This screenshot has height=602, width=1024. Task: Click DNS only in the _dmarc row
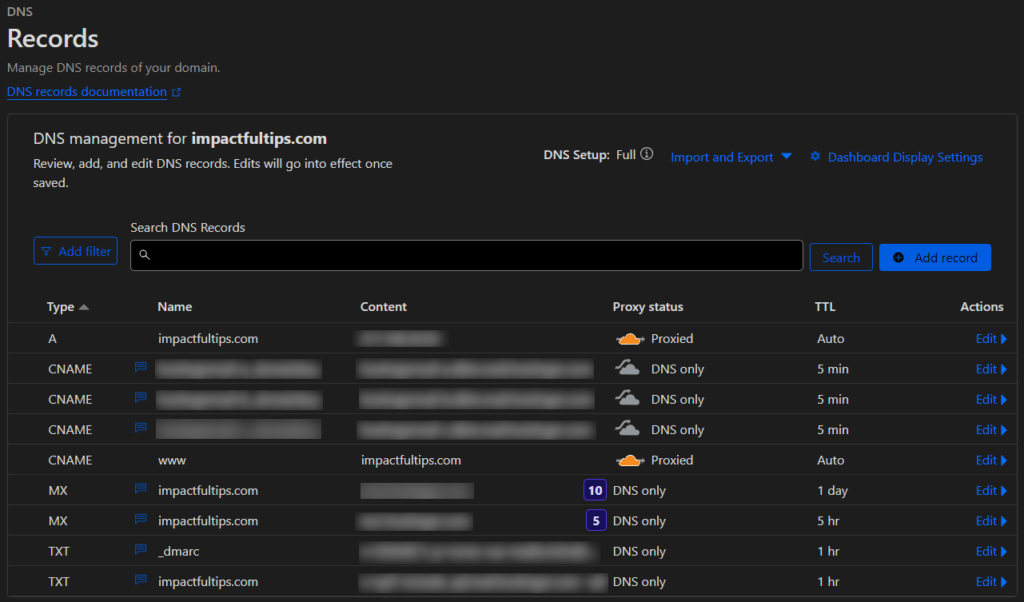639,551
